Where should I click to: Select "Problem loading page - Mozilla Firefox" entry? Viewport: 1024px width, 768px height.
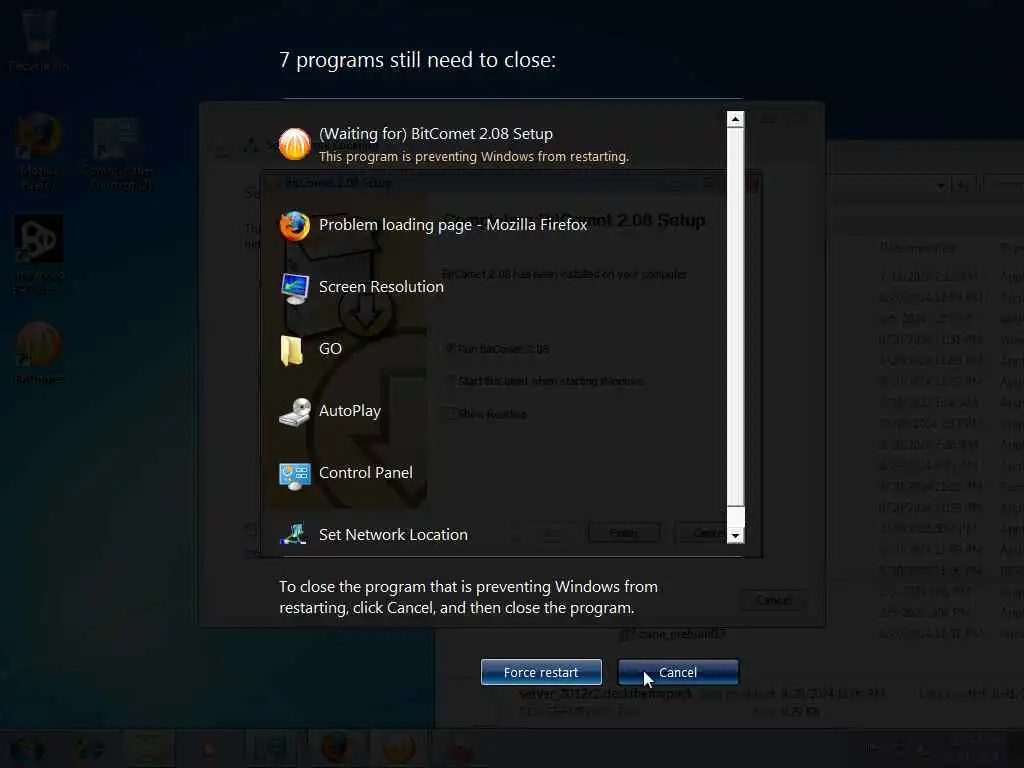coord(453,225)
